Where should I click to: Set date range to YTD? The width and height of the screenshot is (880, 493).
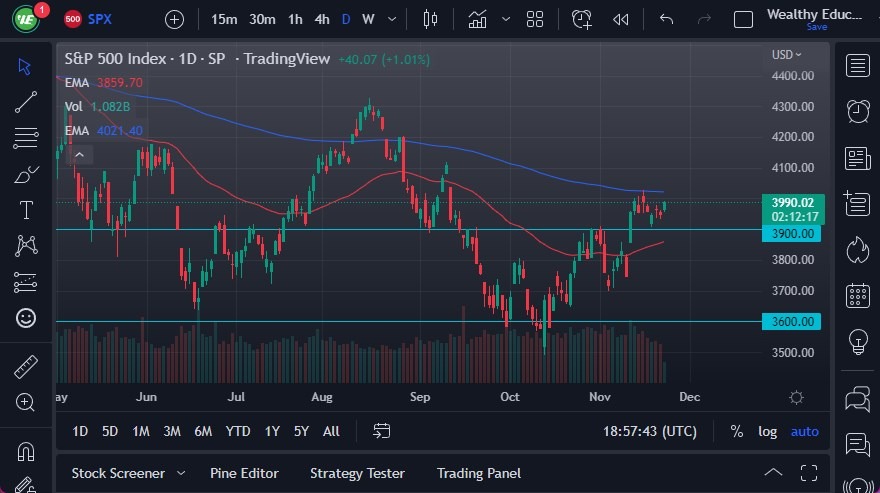pos(238,431)
